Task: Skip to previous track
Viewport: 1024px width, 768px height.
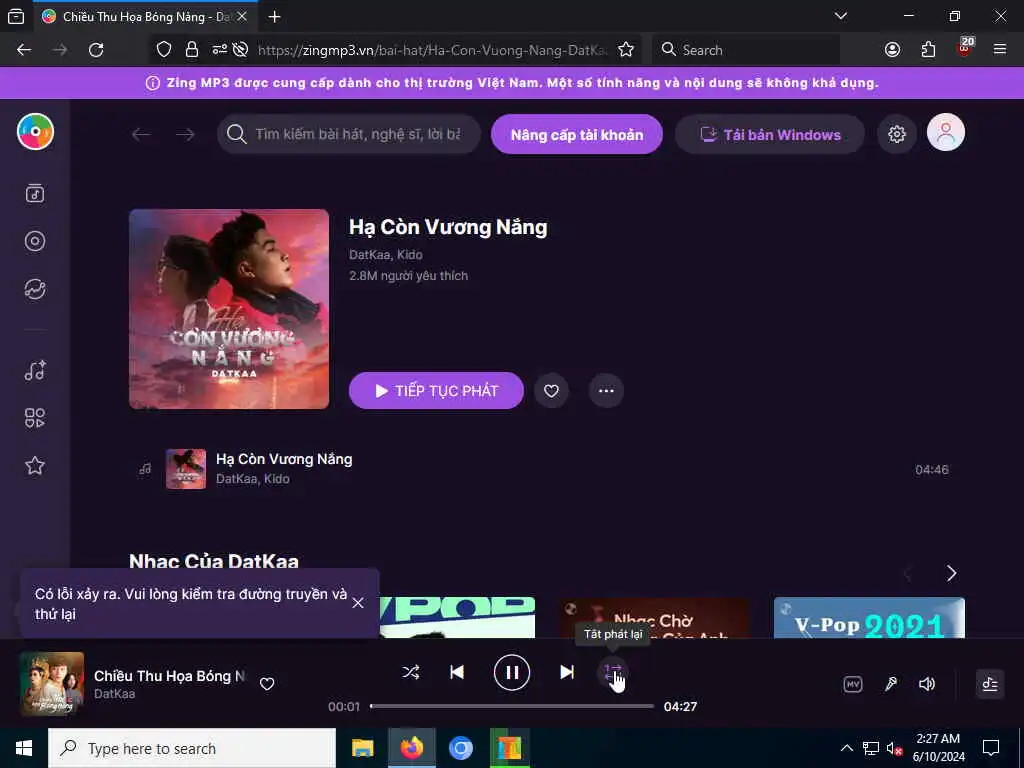Action: tap(457, 672)
